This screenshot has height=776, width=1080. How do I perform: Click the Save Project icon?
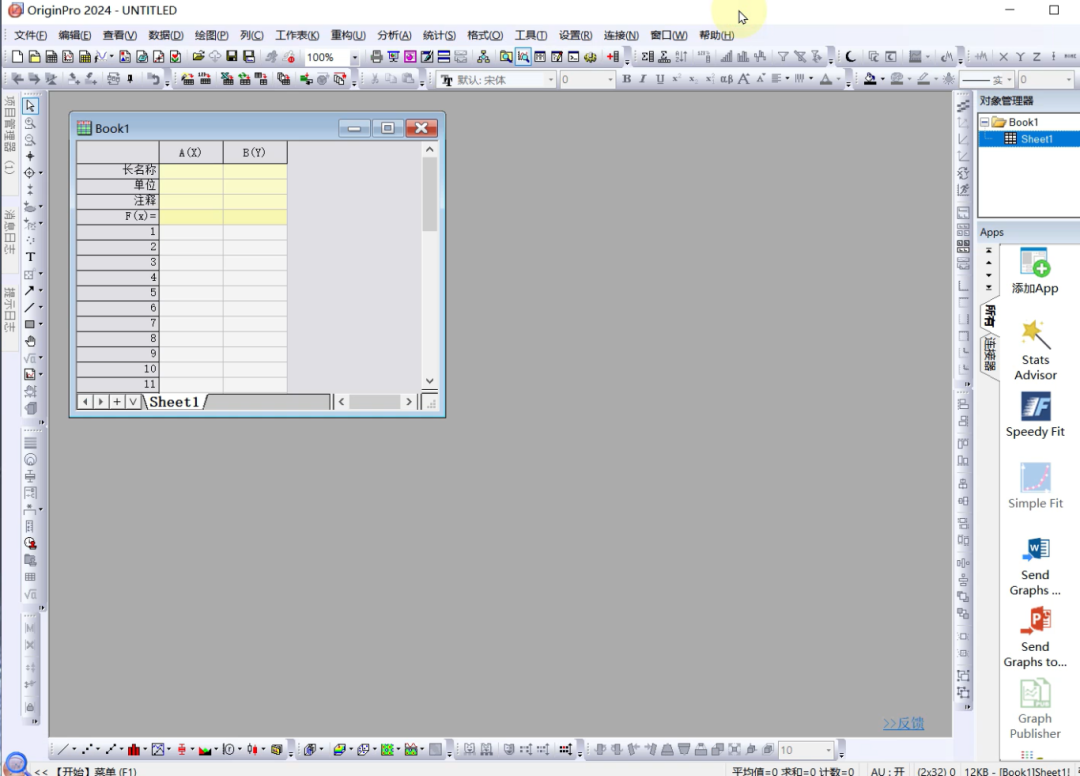point(232,57)
